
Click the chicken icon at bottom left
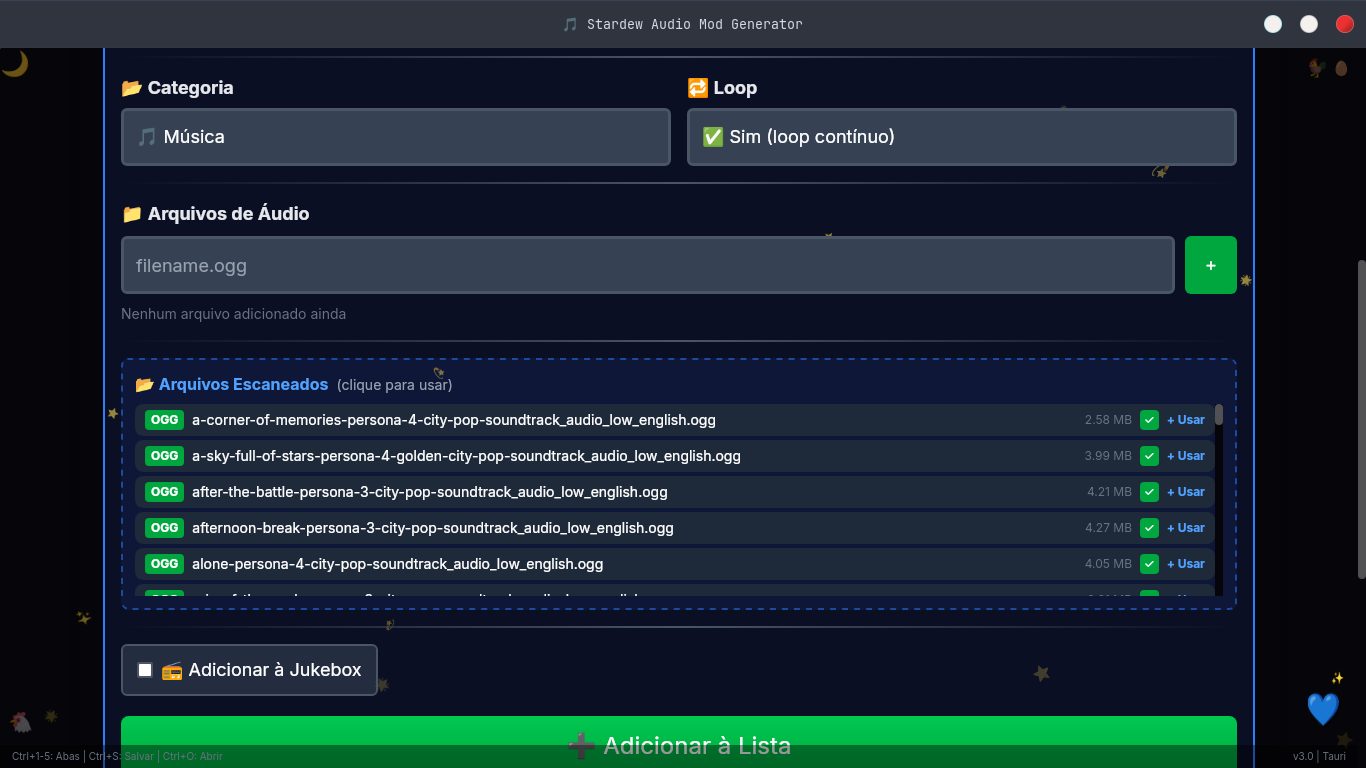[x=20, y=721]
